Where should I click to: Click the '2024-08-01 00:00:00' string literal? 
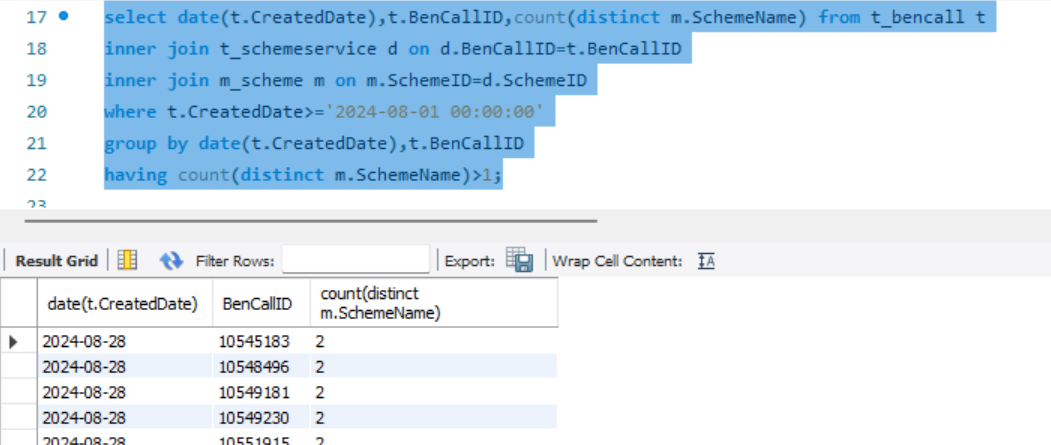[434, 111]
